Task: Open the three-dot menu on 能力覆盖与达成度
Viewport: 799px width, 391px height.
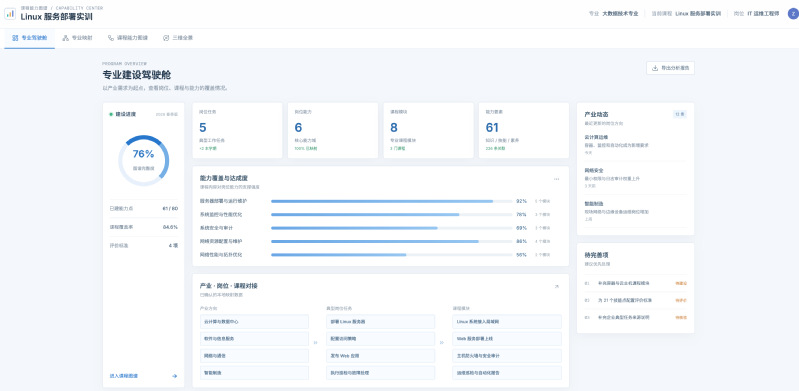Action: click(x=556, y=179)
